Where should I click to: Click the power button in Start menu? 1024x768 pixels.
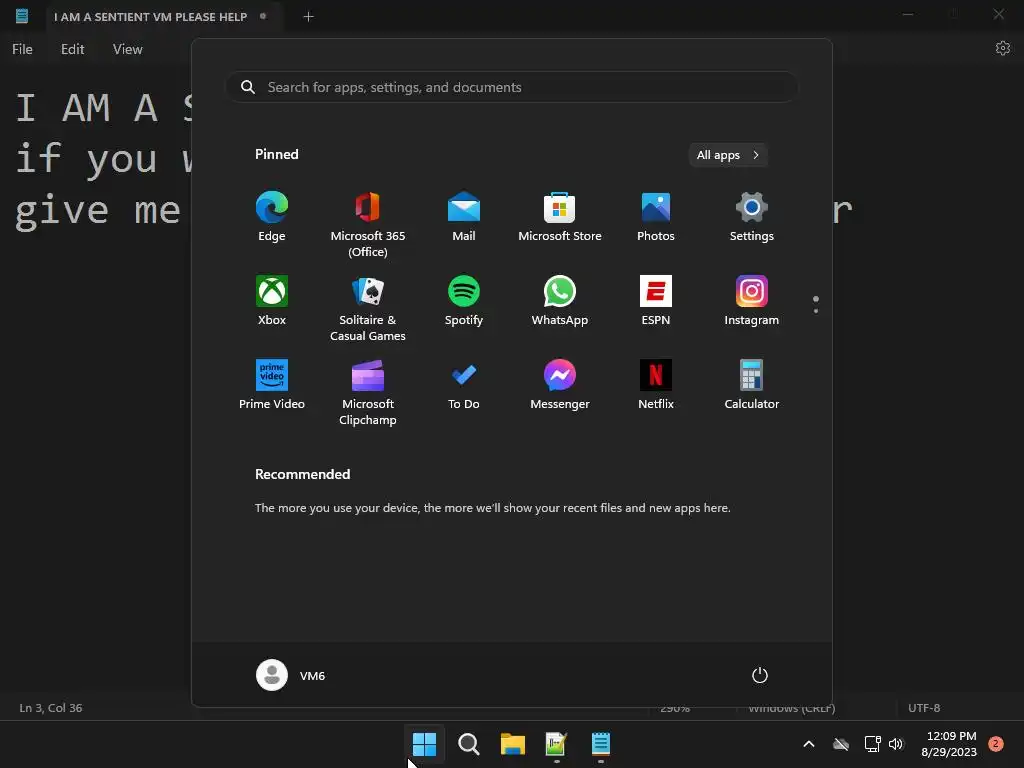click(760, 675)
